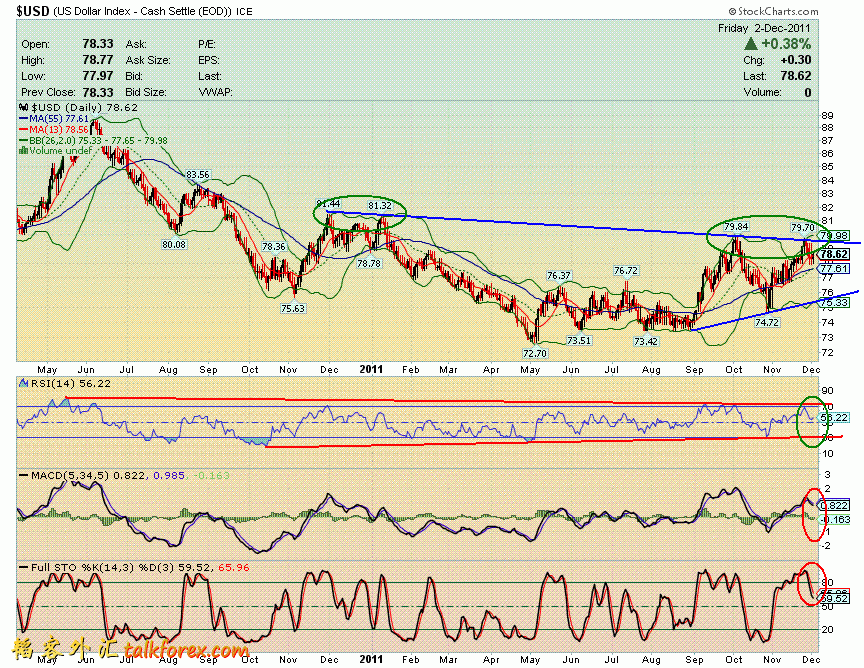Viewport: 864px width, 668px height.
Task: Click the green up-arrow beside +0.38%
Action: click(x=750, y=44)
